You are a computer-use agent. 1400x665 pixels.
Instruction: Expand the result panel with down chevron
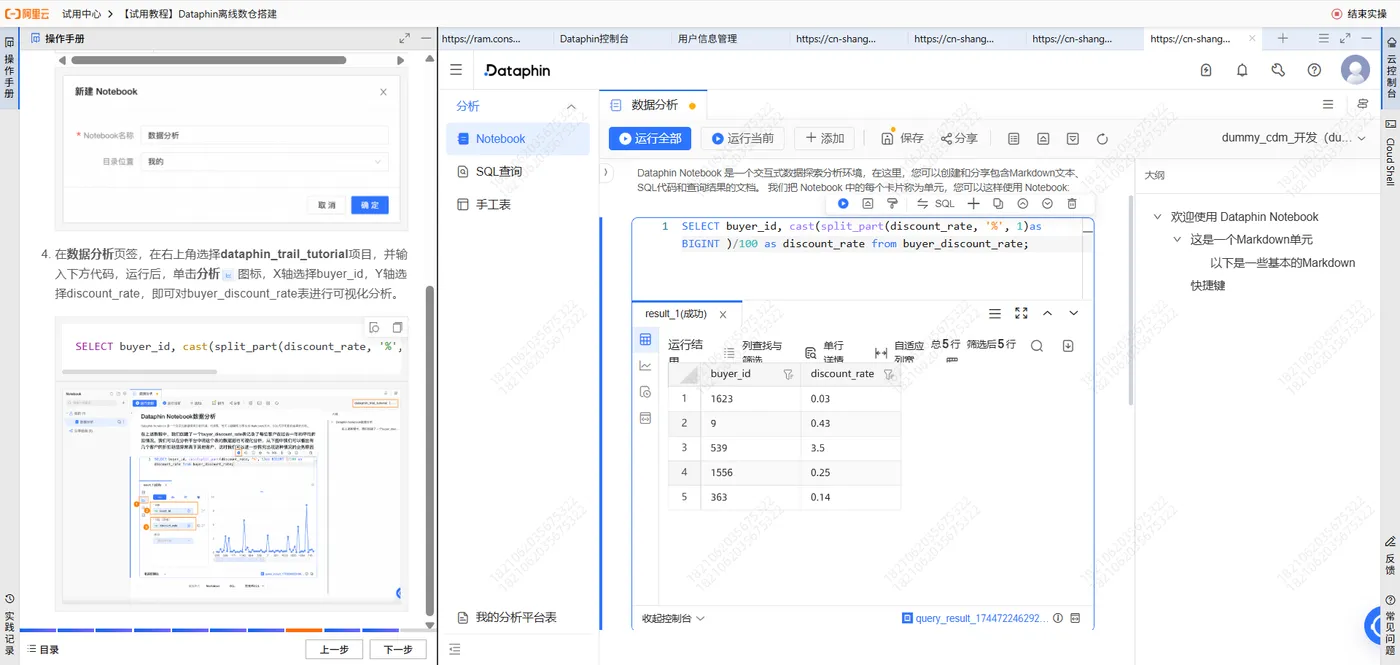pos(1074,313)
